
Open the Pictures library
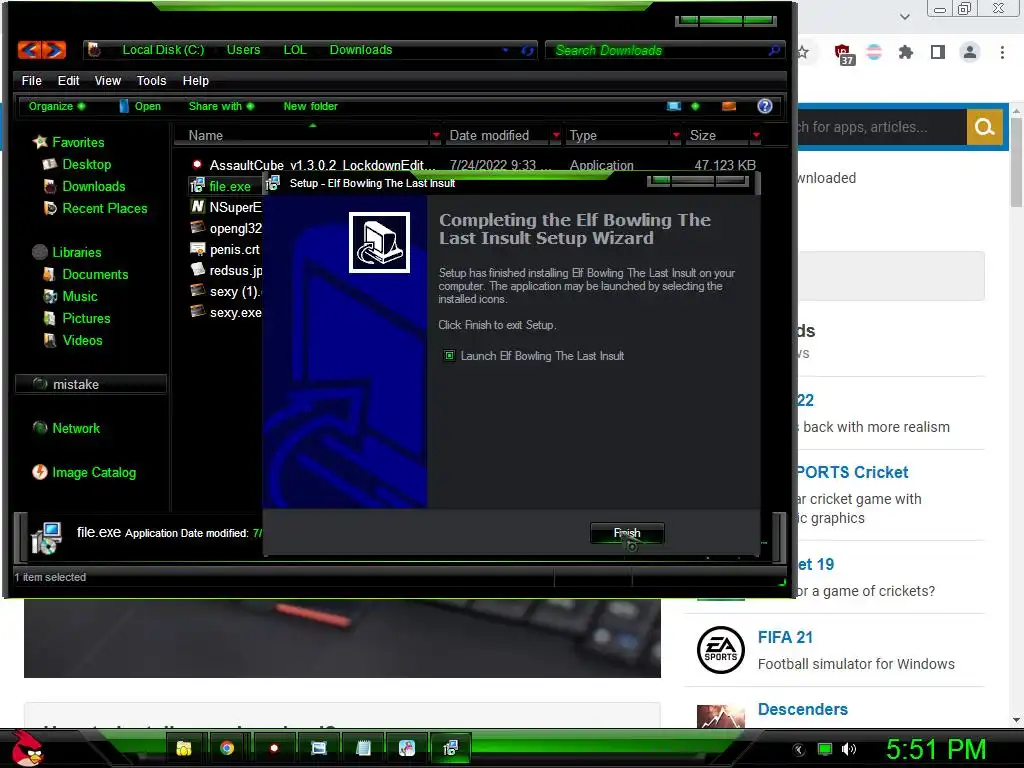click(86, 319)
